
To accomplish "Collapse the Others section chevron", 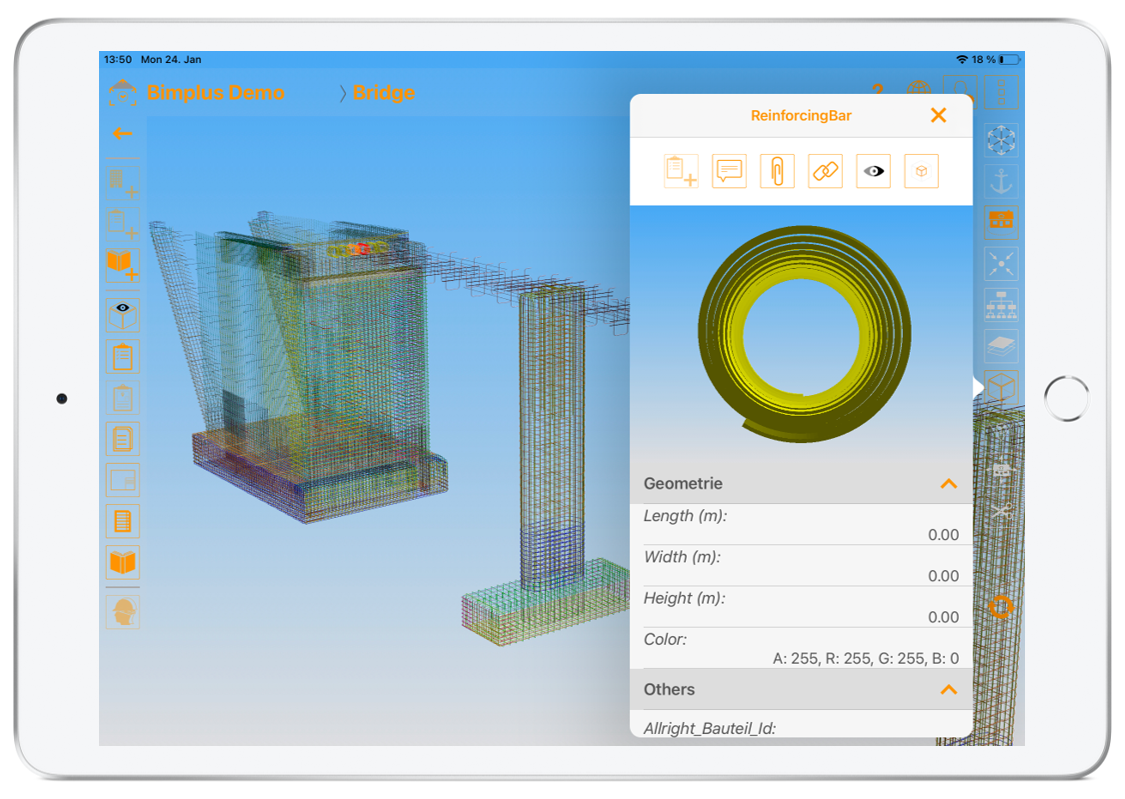I will pyautogui.click(x=948, y=690).
